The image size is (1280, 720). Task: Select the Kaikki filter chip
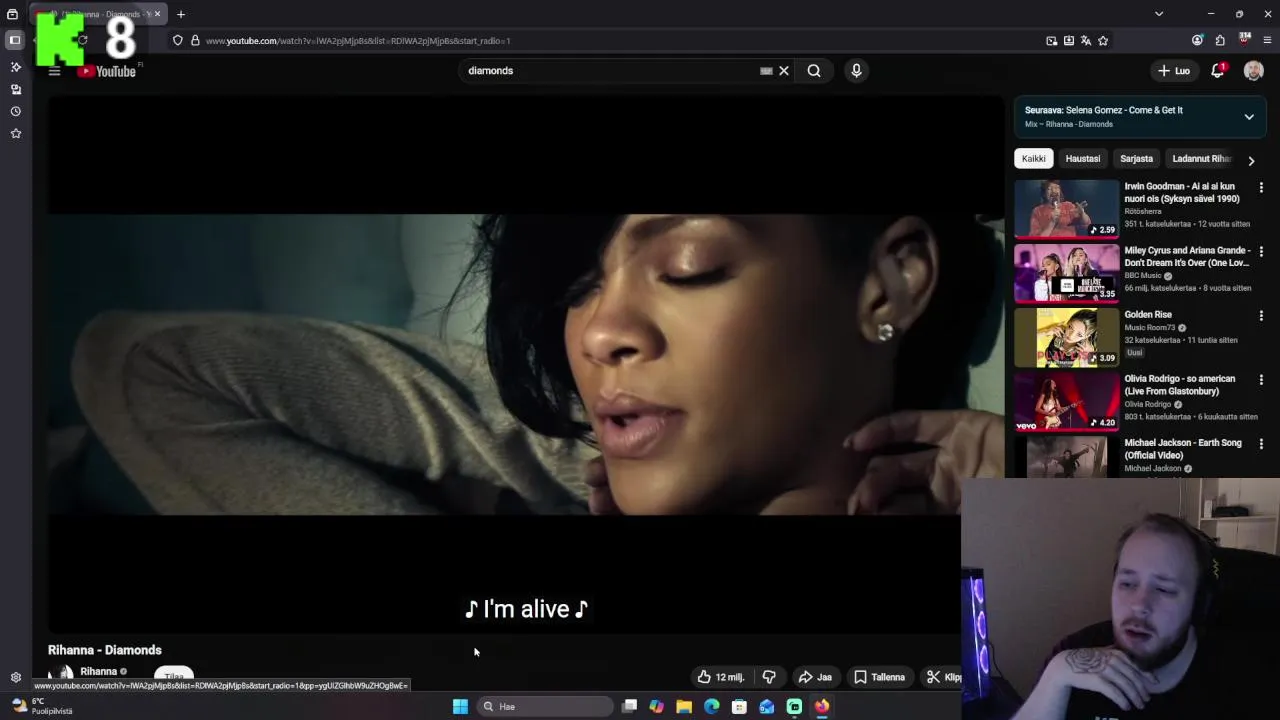pyautogui.click(x=1034, y=159)
